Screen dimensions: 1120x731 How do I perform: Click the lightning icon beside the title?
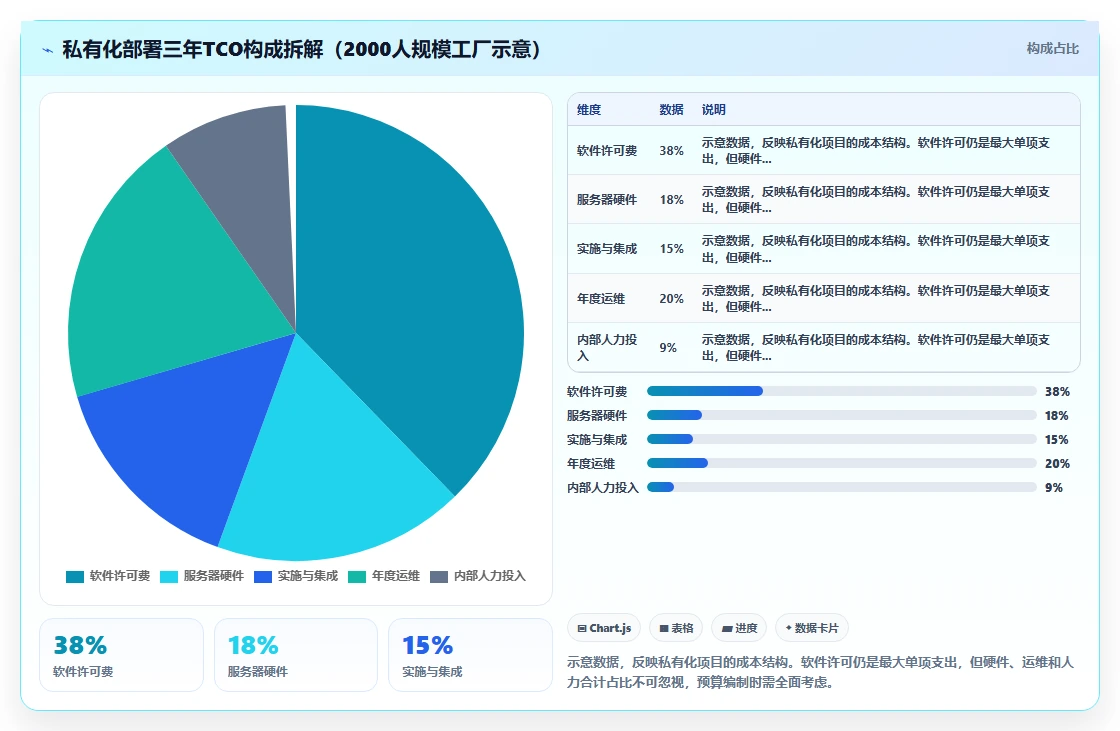coord(48,50)
